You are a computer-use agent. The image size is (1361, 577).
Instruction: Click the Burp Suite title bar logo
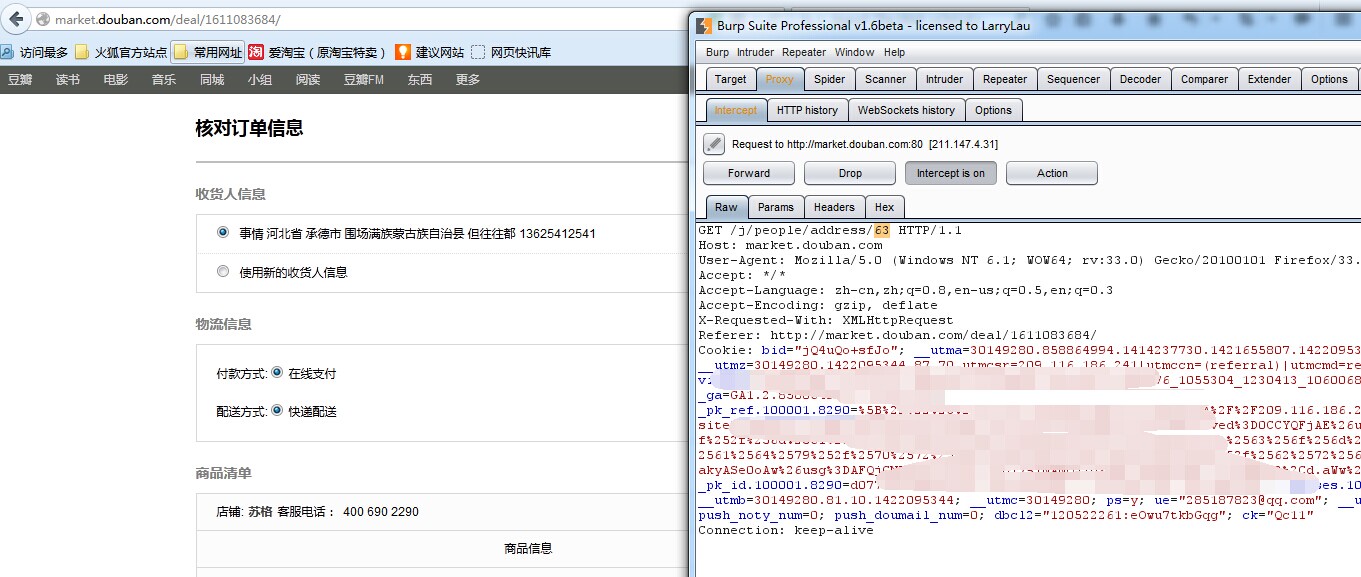point(704,25)
